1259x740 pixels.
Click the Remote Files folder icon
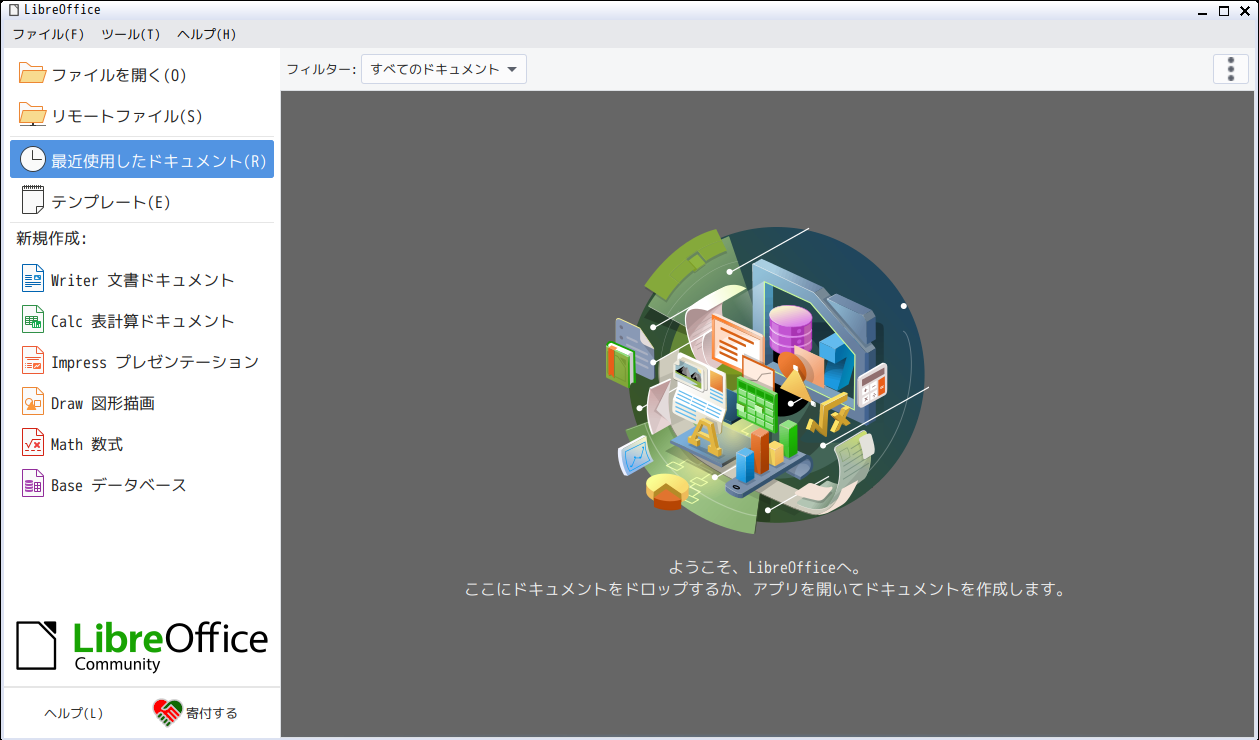(33, 115)
